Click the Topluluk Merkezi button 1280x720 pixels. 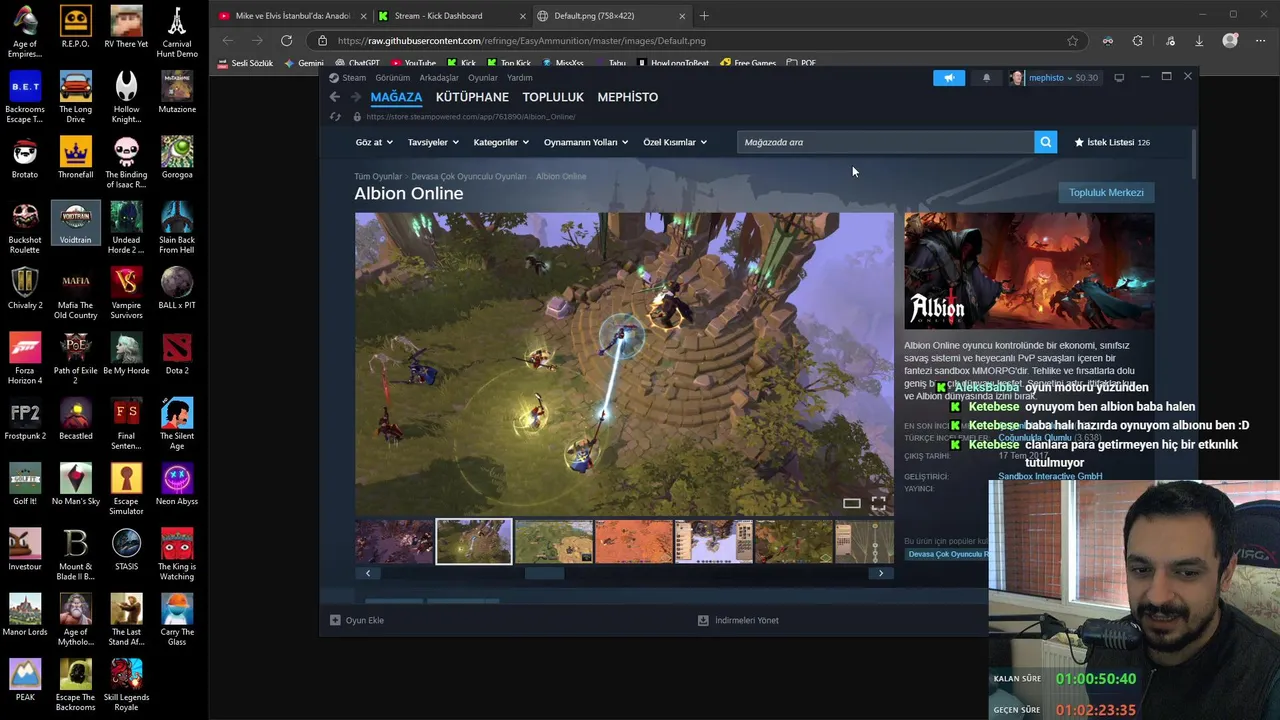click(1106, 193)
